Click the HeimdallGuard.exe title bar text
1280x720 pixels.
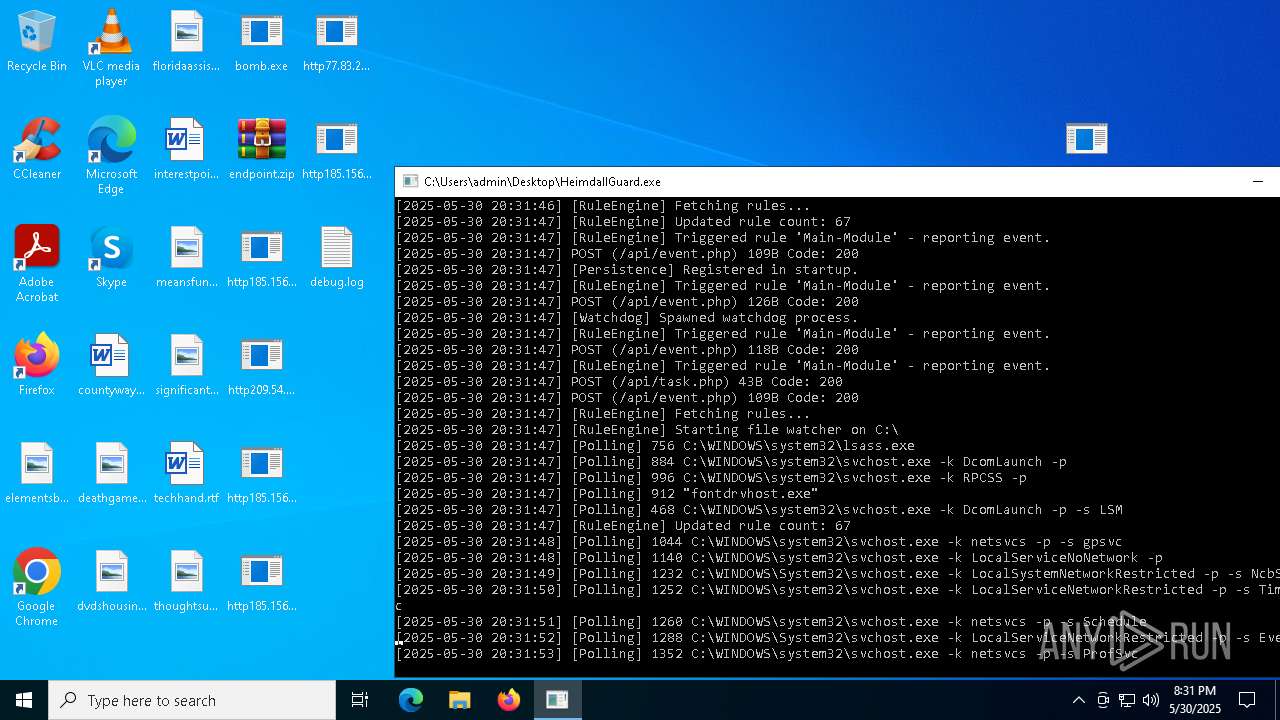(542, 182)
